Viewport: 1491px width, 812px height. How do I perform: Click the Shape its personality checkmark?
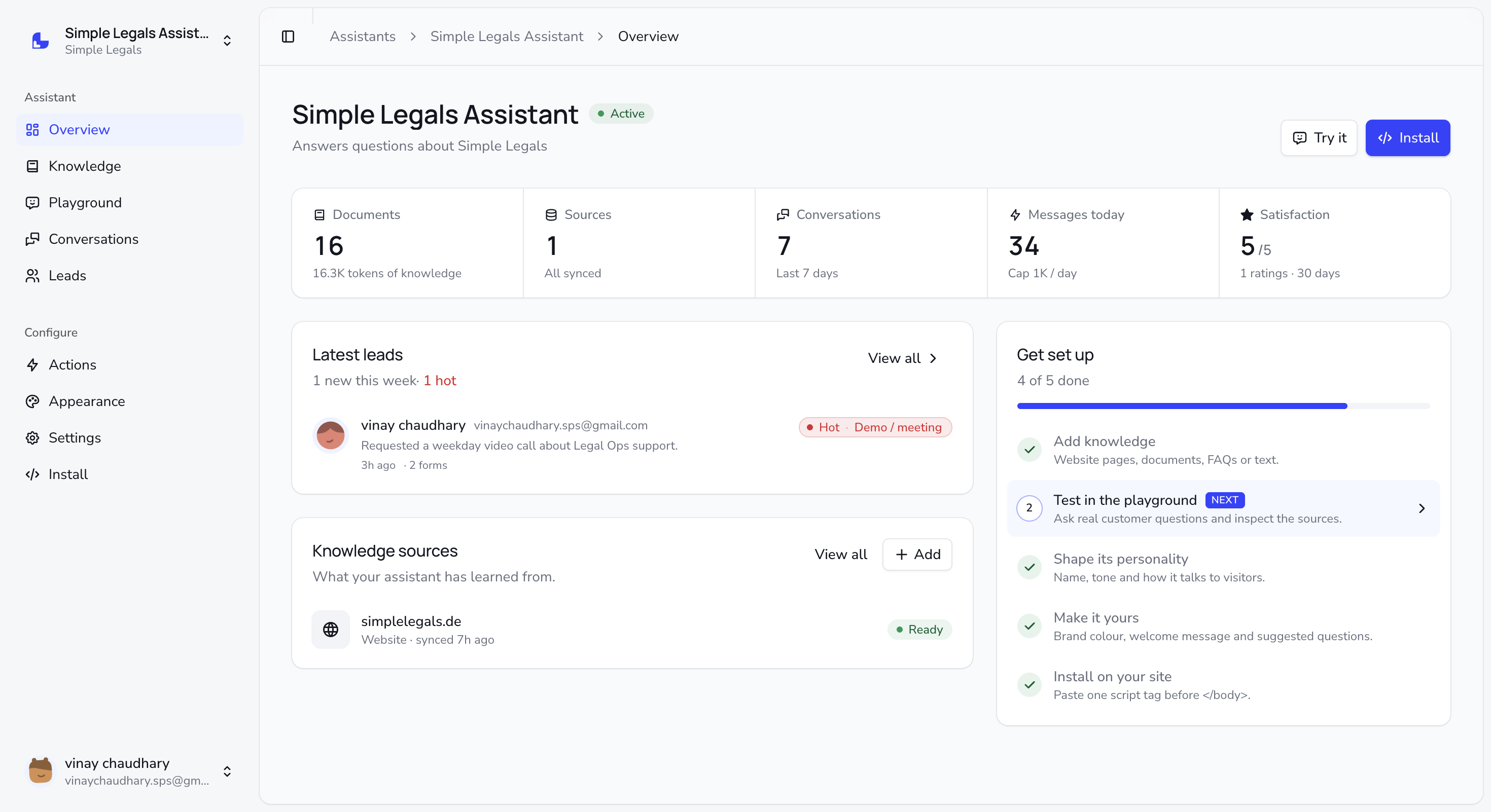[x=1029, y=567]
